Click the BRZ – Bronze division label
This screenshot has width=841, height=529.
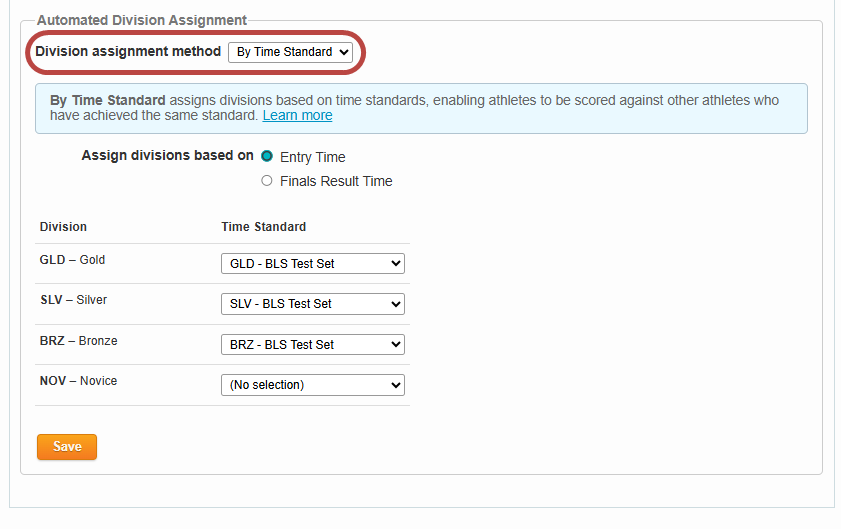tap(78, 341)
